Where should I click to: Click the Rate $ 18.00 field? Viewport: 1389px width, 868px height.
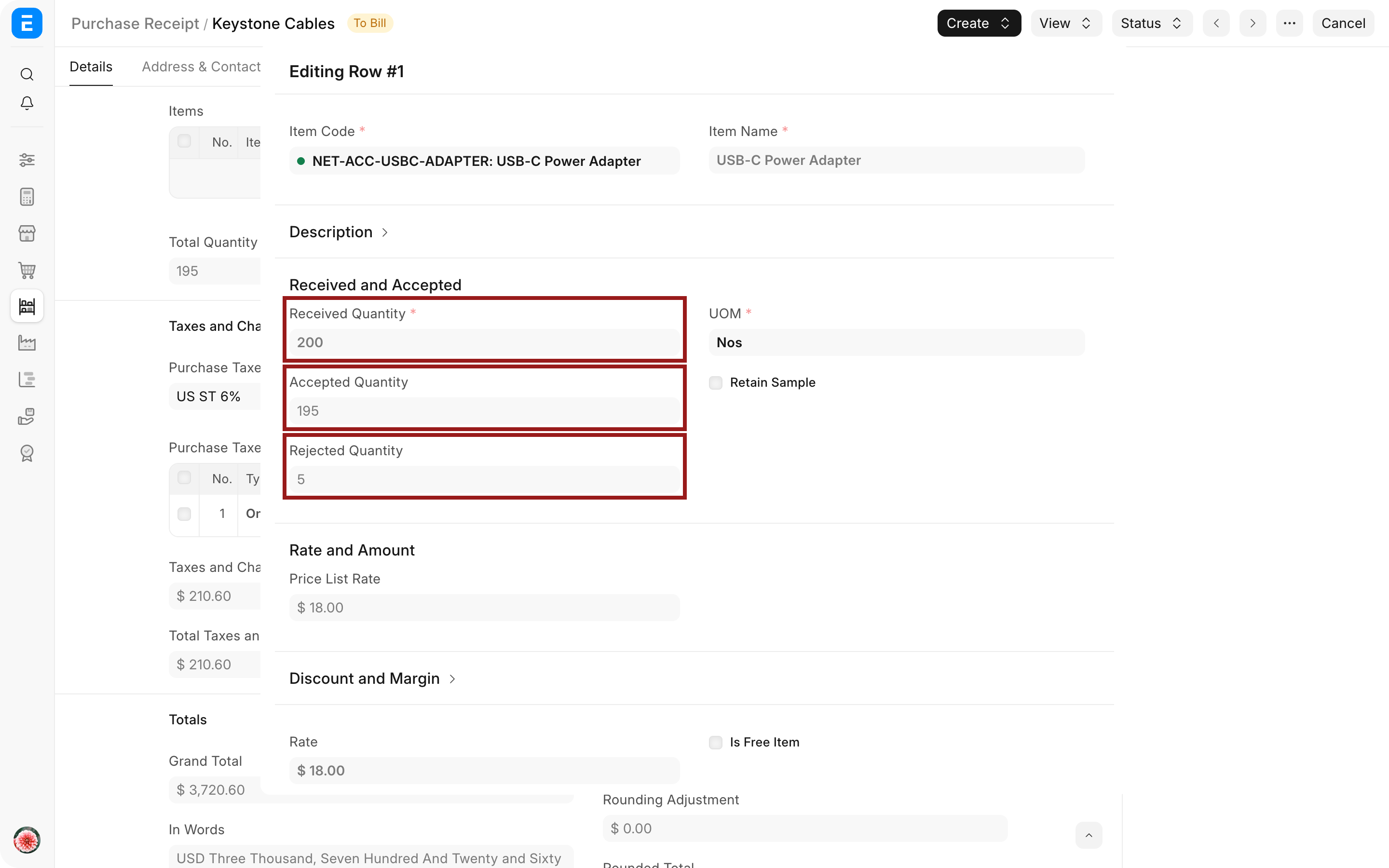coord(484,771)
